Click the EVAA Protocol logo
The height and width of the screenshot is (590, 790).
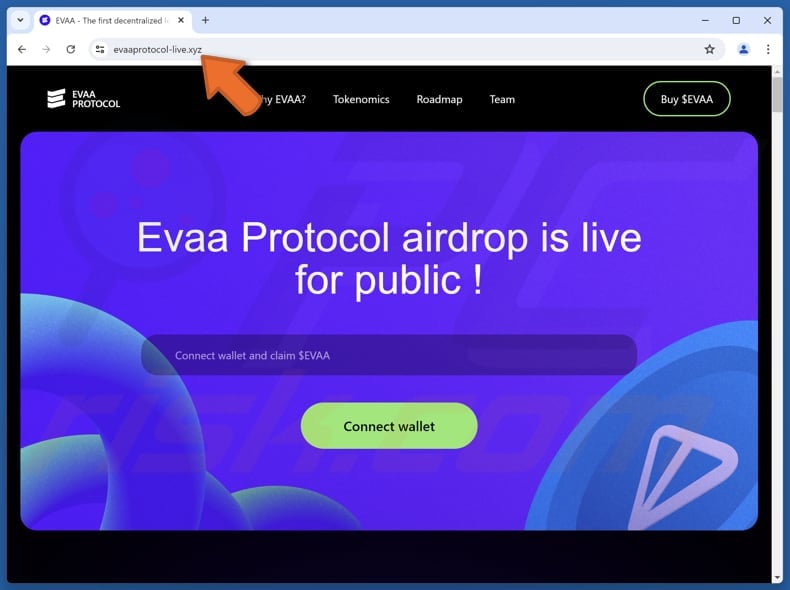point(84,99)
